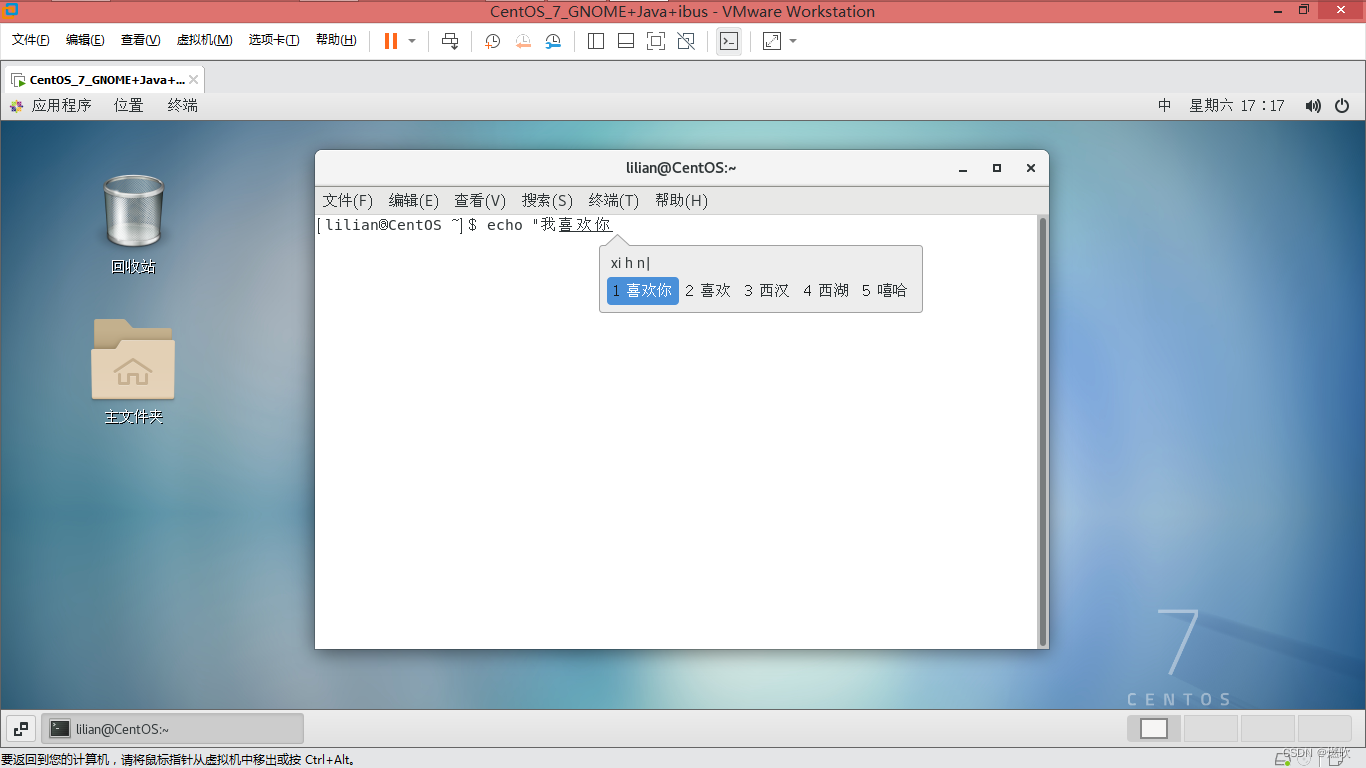The image size is (1366, 768).
Task: Open the clock 星期六 17:17 calendar
Action: [1237, 105]
